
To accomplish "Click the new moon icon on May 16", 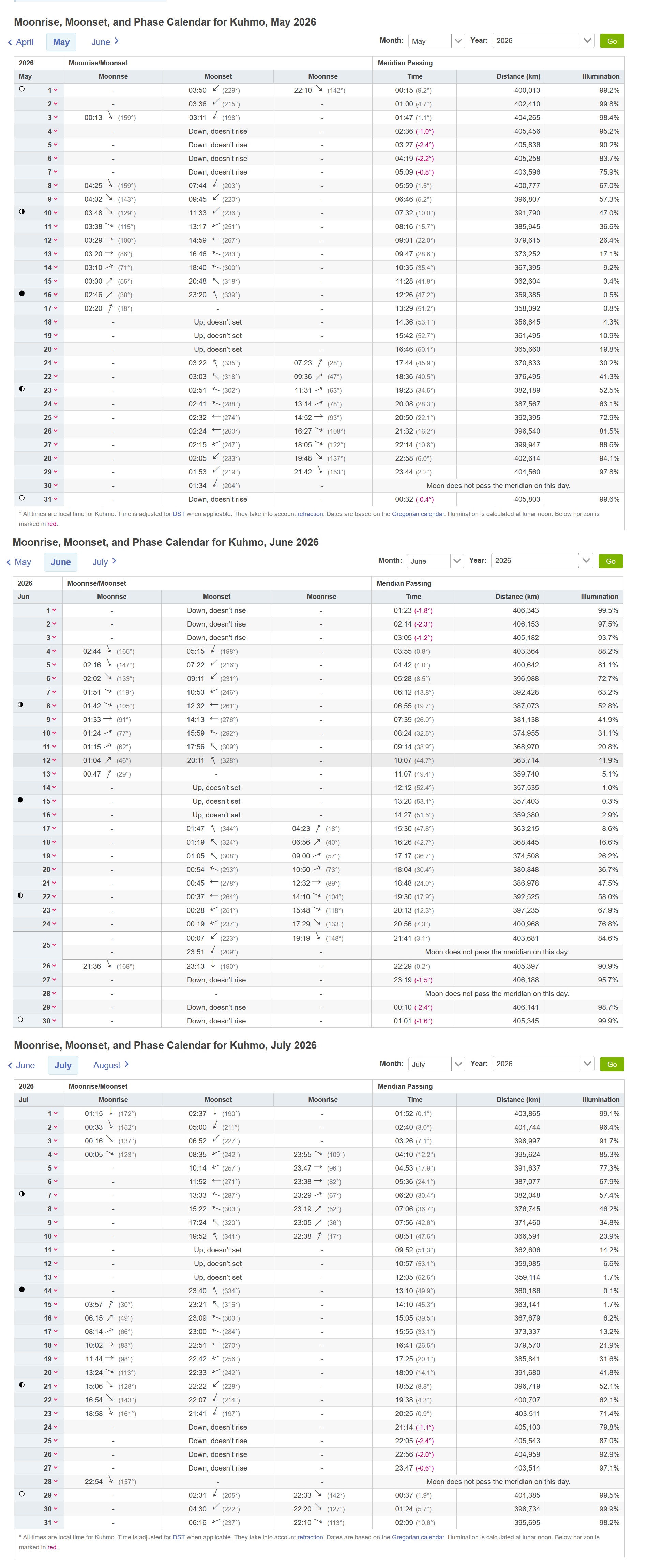I will click(22, 293).
